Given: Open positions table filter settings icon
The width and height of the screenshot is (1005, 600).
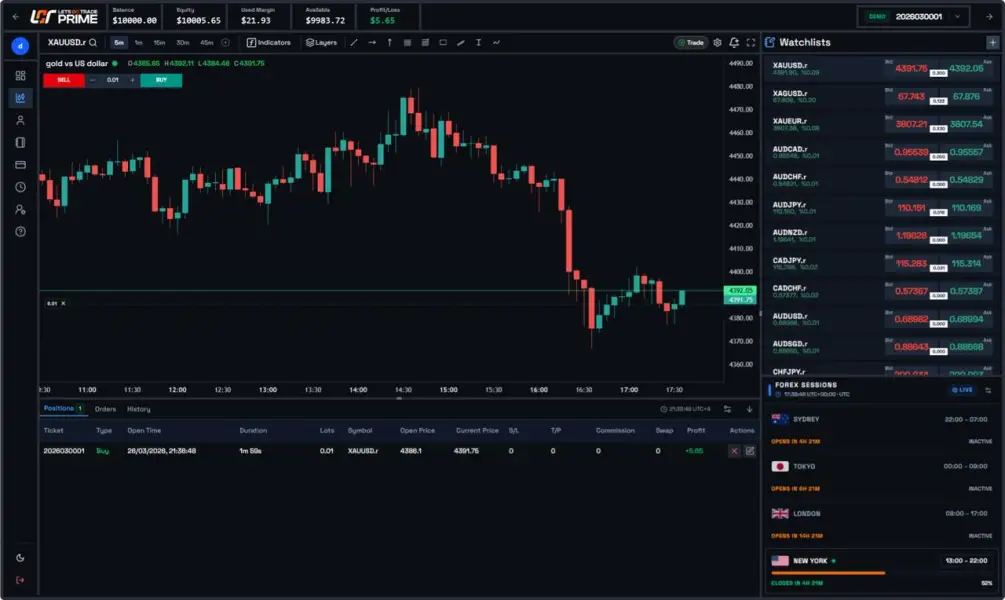Looking at the screenshot, I should pyautogui.click(x=727, y=409).
